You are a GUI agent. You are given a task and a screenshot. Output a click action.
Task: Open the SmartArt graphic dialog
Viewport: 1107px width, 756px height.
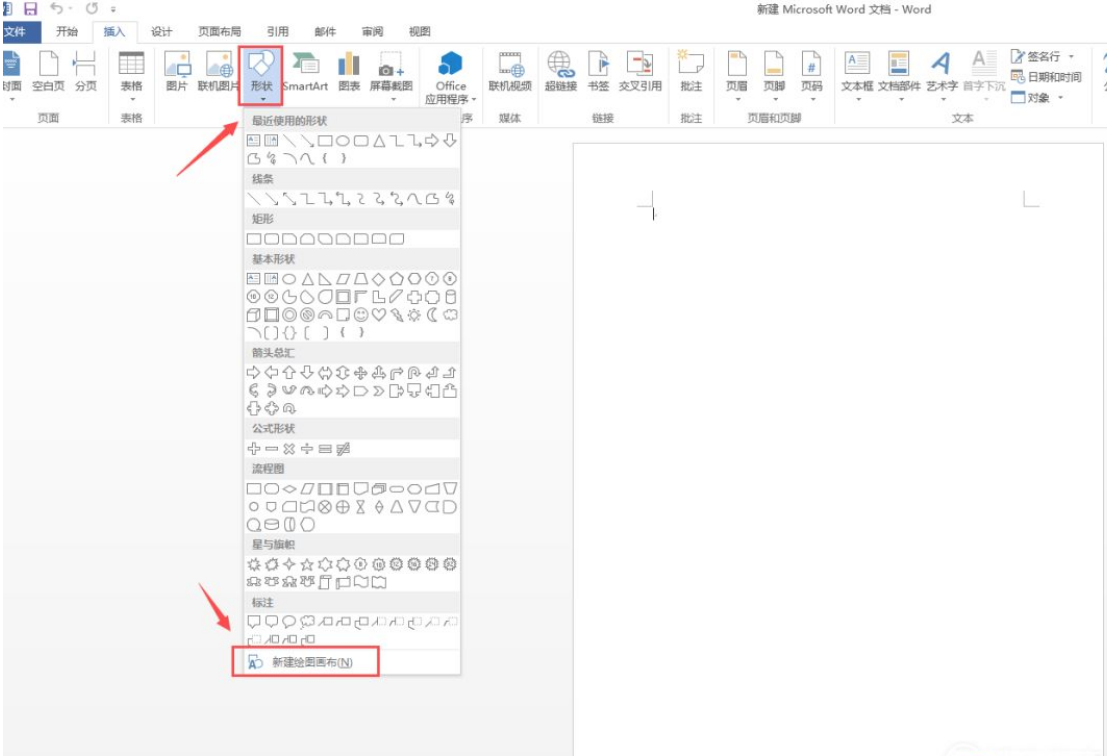point(306,73)
